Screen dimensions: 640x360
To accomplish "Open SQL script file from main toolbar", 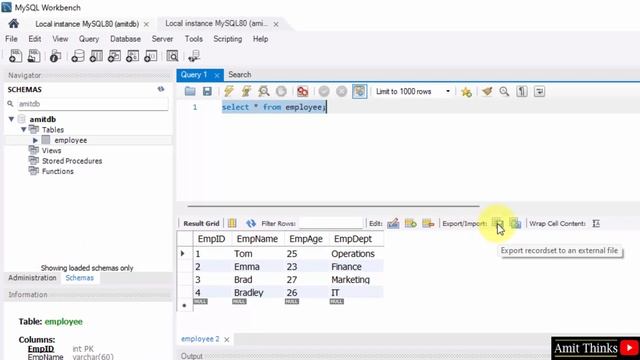I will [34, 56].
